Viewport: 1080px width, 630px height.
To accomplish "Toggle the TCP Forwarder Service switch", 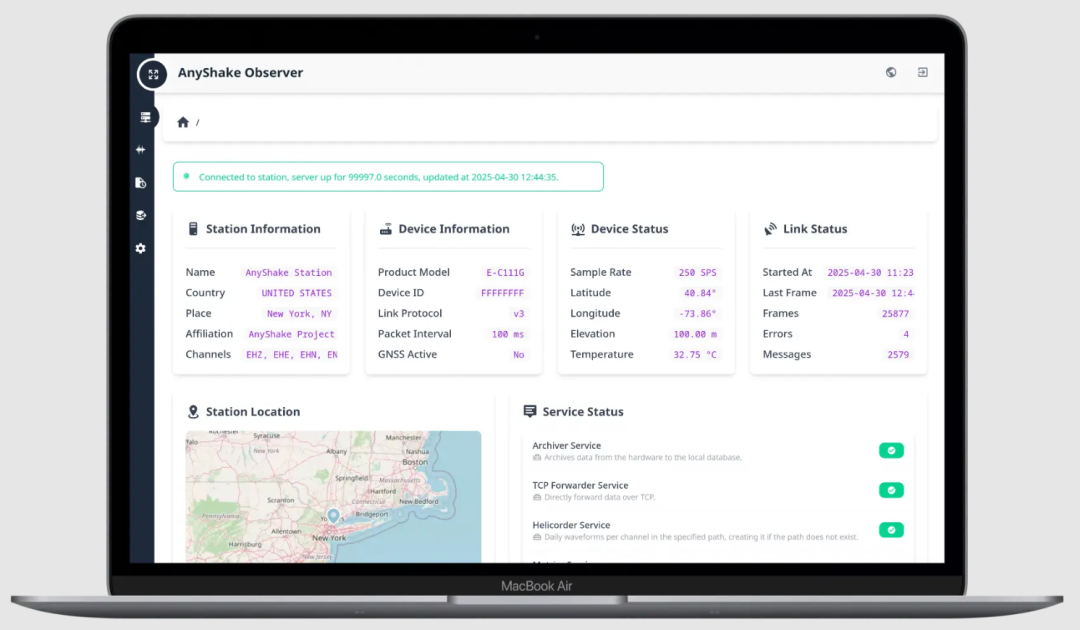I will point(891,490).
